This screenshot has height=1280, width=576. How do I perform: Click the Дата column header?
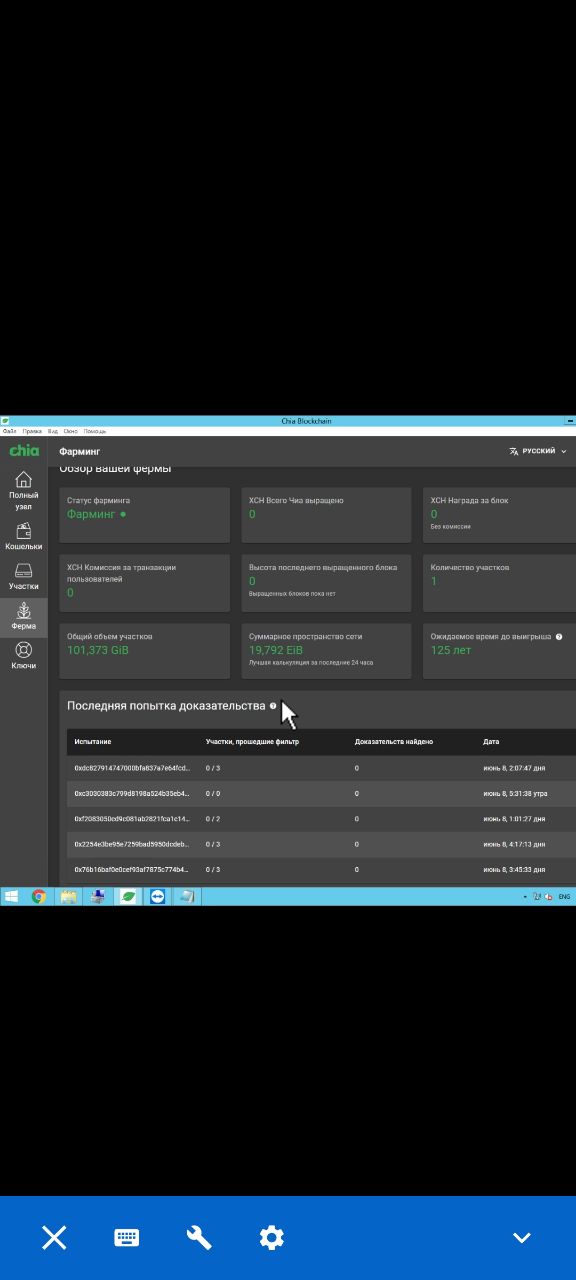coord(491,742)
